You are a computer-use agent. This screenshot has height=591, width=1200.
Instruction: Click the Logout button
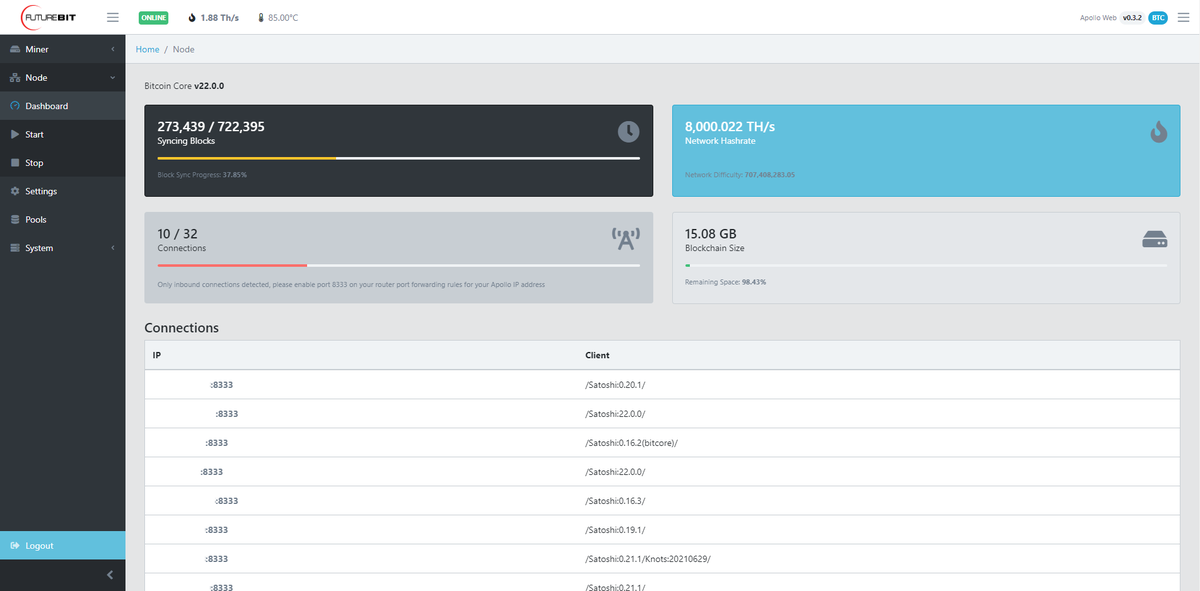pyautogui.click(x=62, y=545)
